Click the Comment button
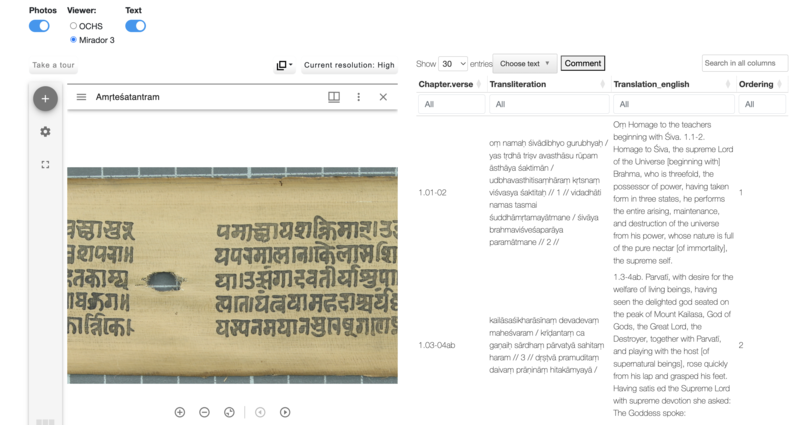 point(583,63)
